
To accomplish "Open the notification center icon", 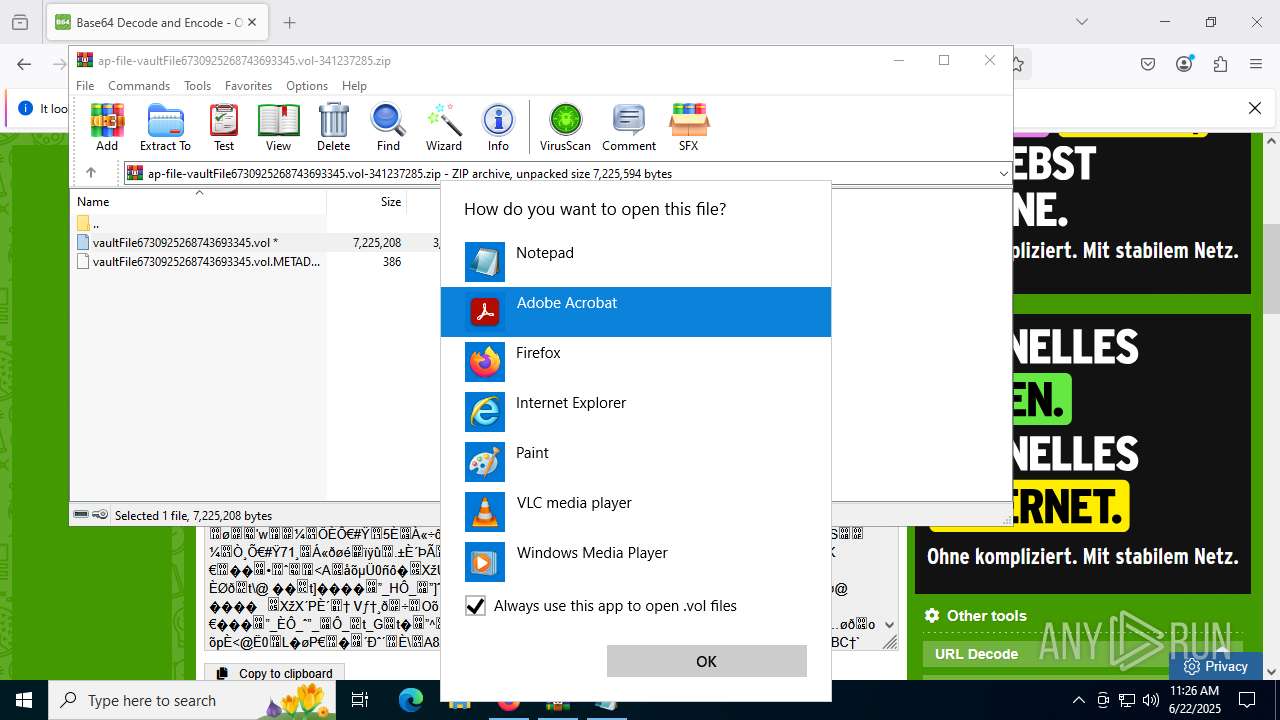I will pos(1247,700).
